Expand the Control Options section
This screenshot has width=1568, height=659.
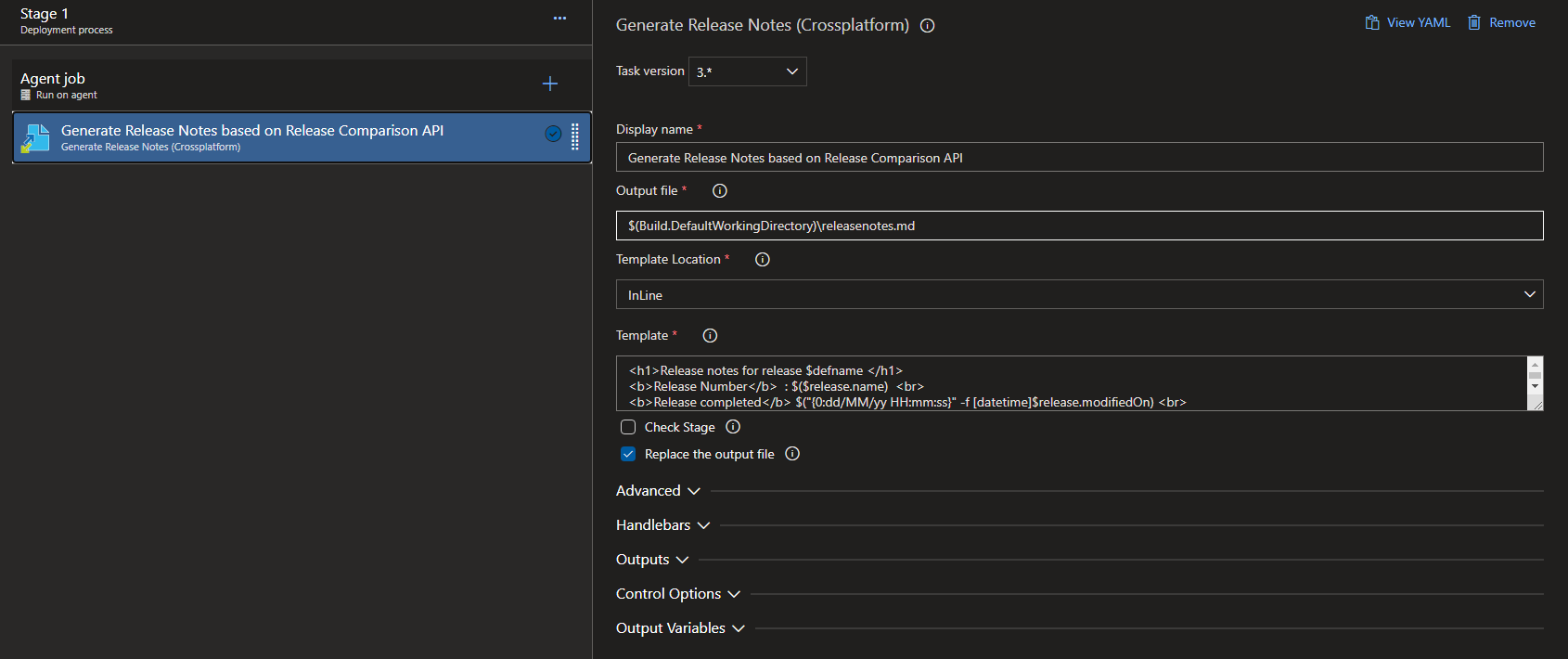[678, 594]
